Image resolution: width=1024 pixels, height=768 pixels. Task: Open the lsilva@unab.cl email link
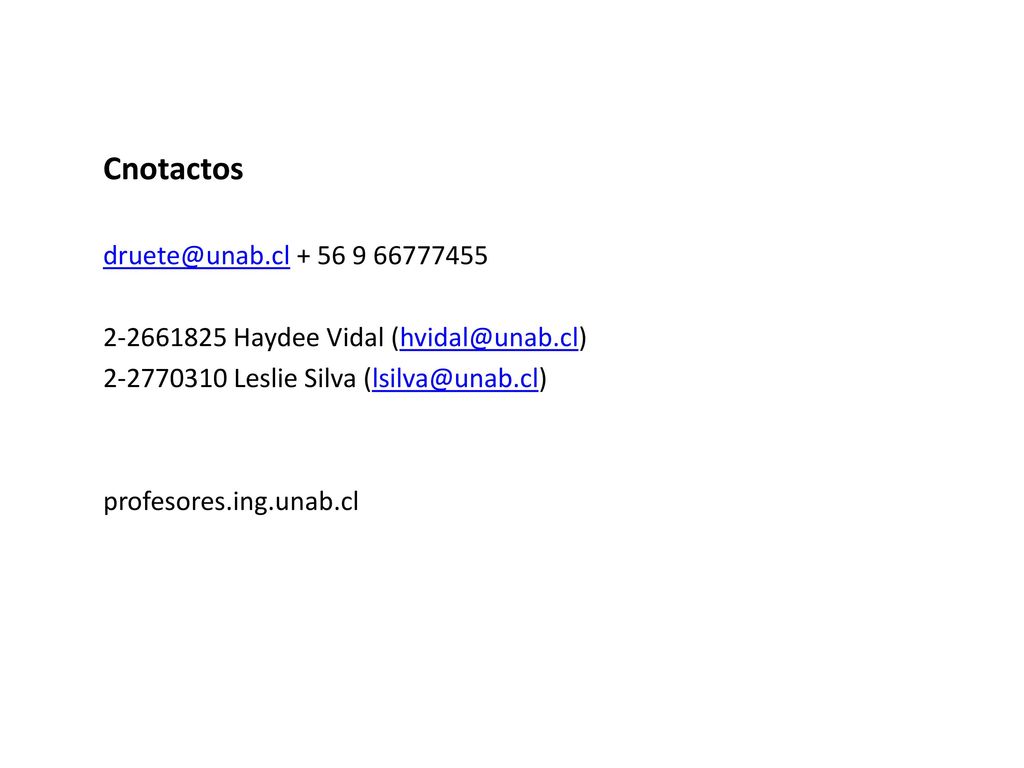click(455, 378)
